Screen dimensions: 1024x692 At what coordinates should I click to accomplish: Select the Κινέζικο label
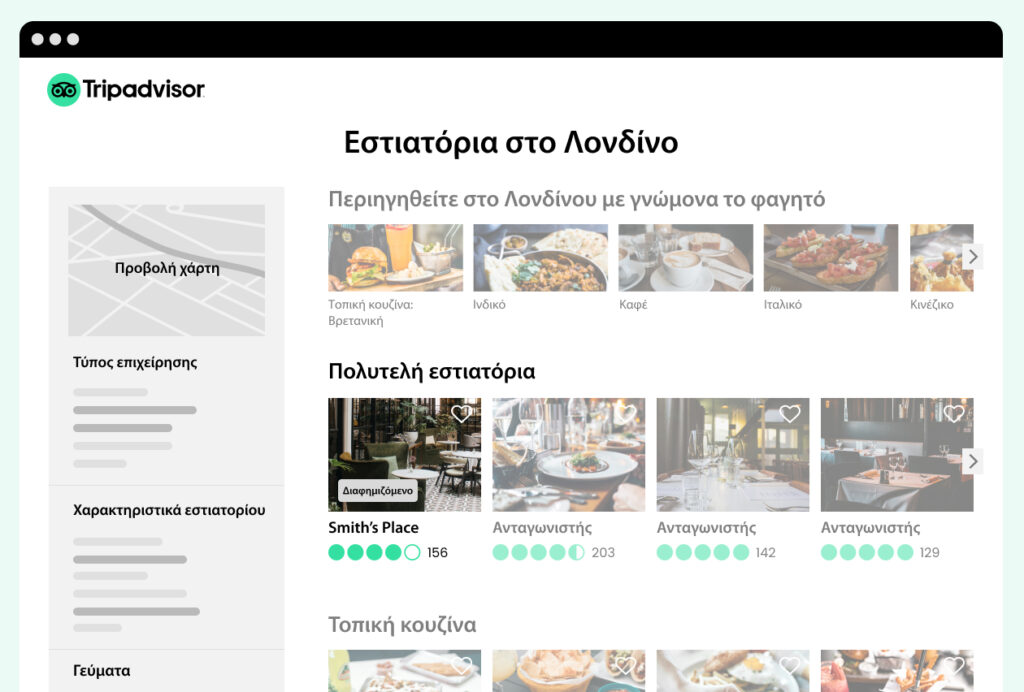pyautogui.click(x=932, y=304)
